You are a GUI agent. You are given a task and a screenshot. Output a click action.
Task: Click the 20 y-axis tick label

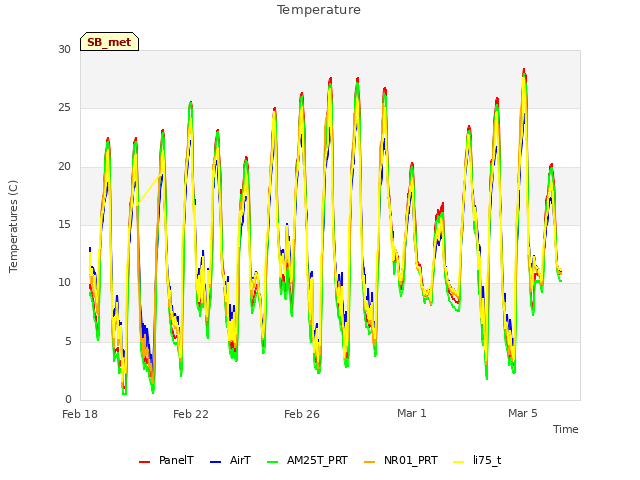click(x=64, y=167)
